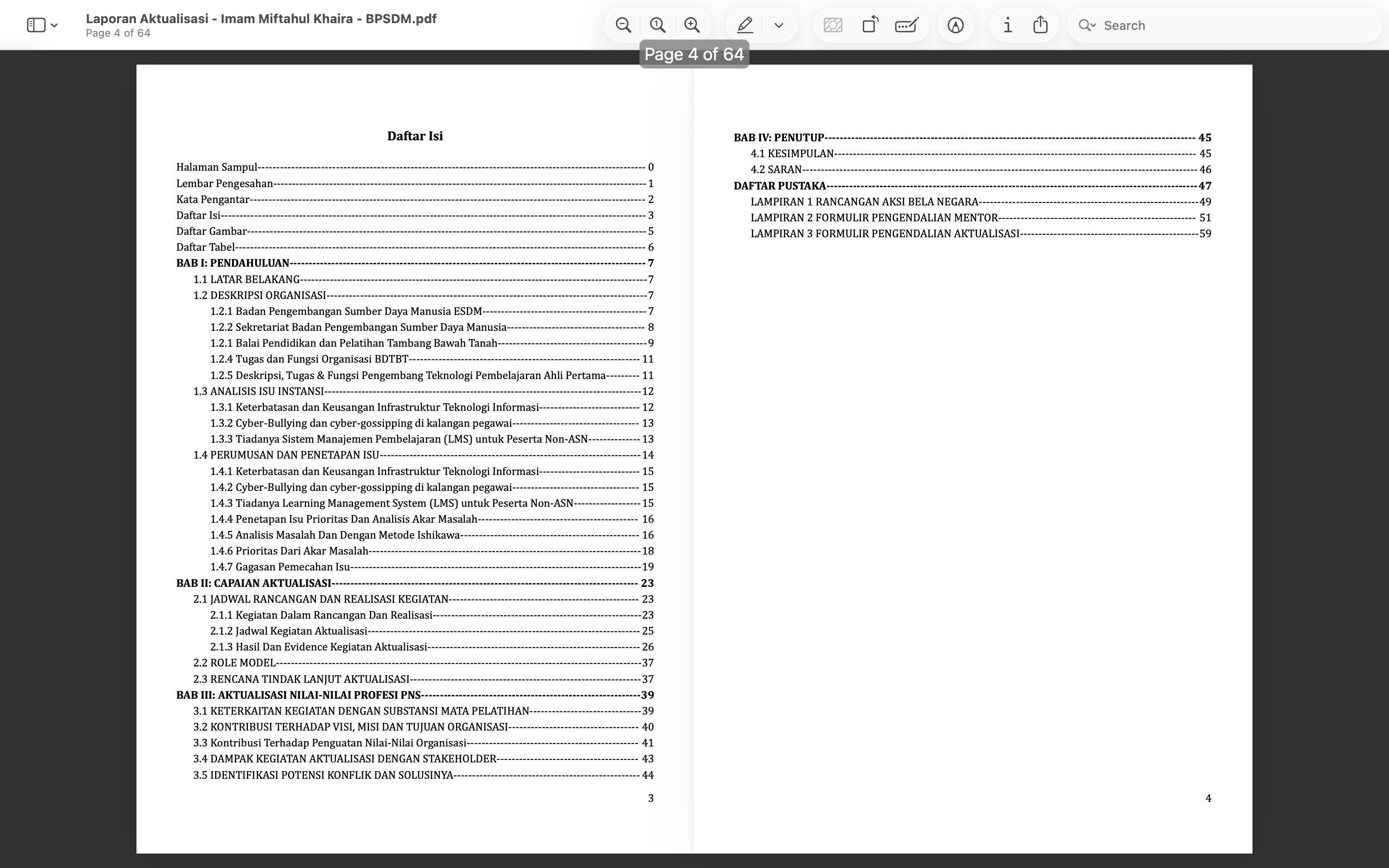Click 'BAB IV: PENUTUP' contents entry
Screen dimensions: 1389x868
click(x=779, y=138)
